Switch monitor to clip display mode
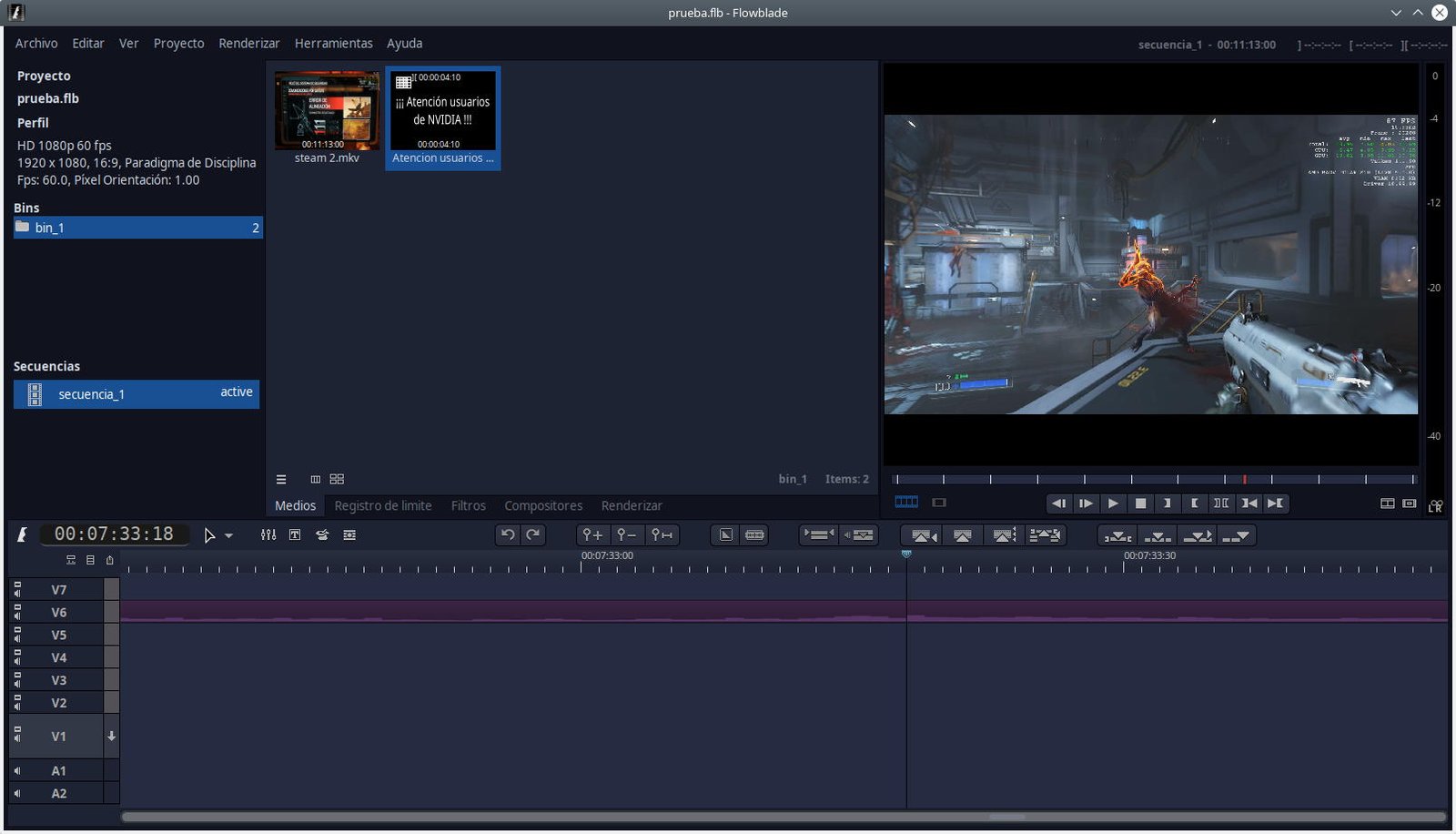The image size is (1456, 834). pyautogui.click(x=939, y=503)
